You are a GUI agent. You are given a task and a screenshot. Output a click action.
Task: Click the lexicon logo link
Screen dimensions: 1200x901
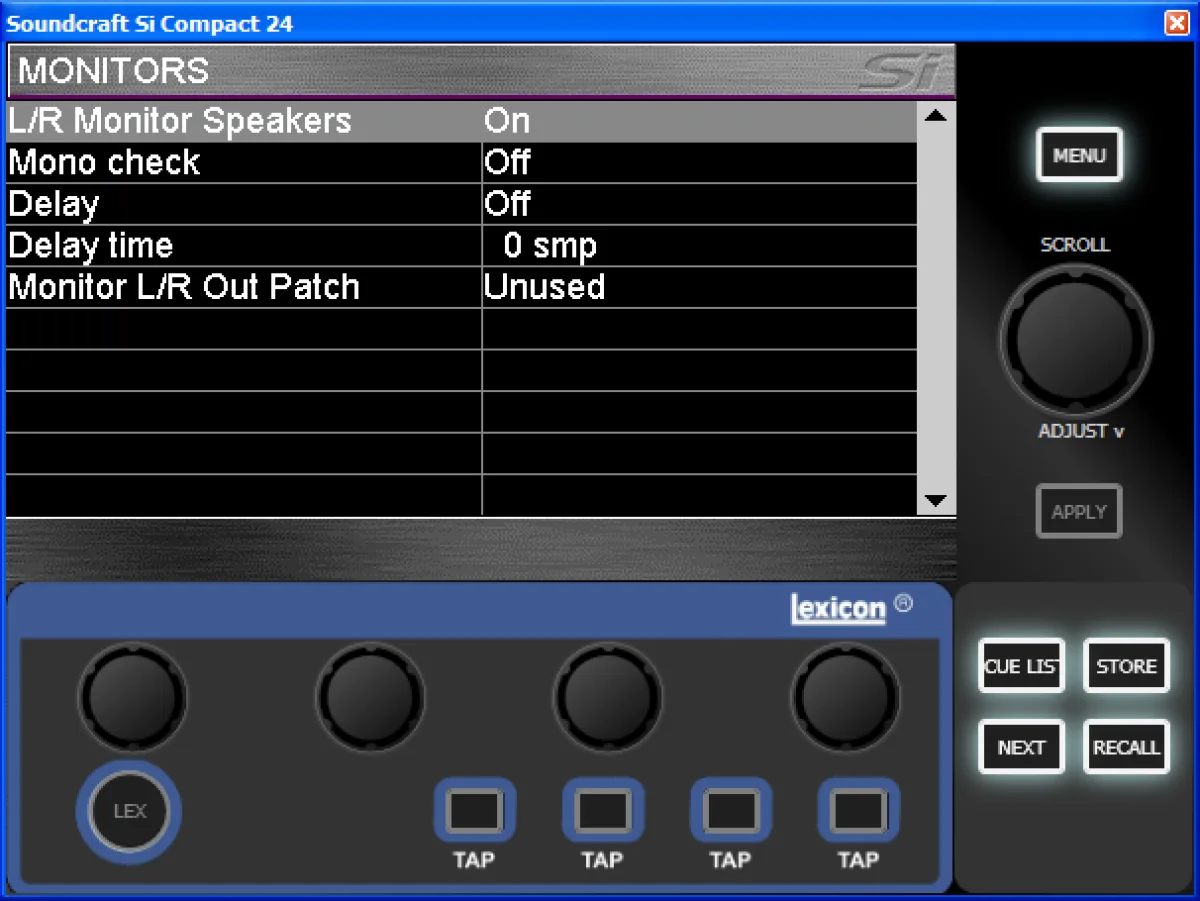[838, 609]
